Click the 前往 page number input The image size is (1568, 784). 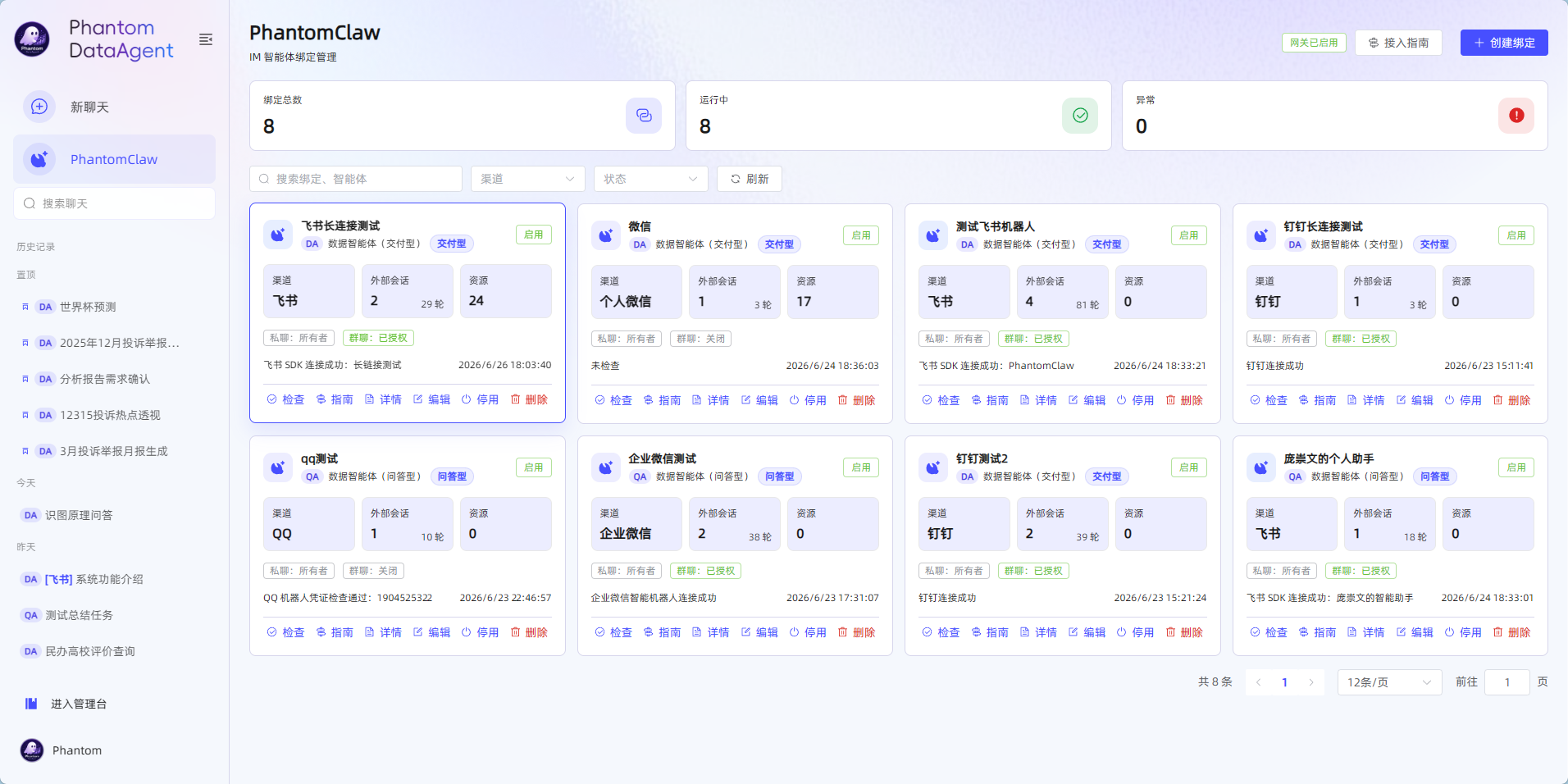[1507, 682]
